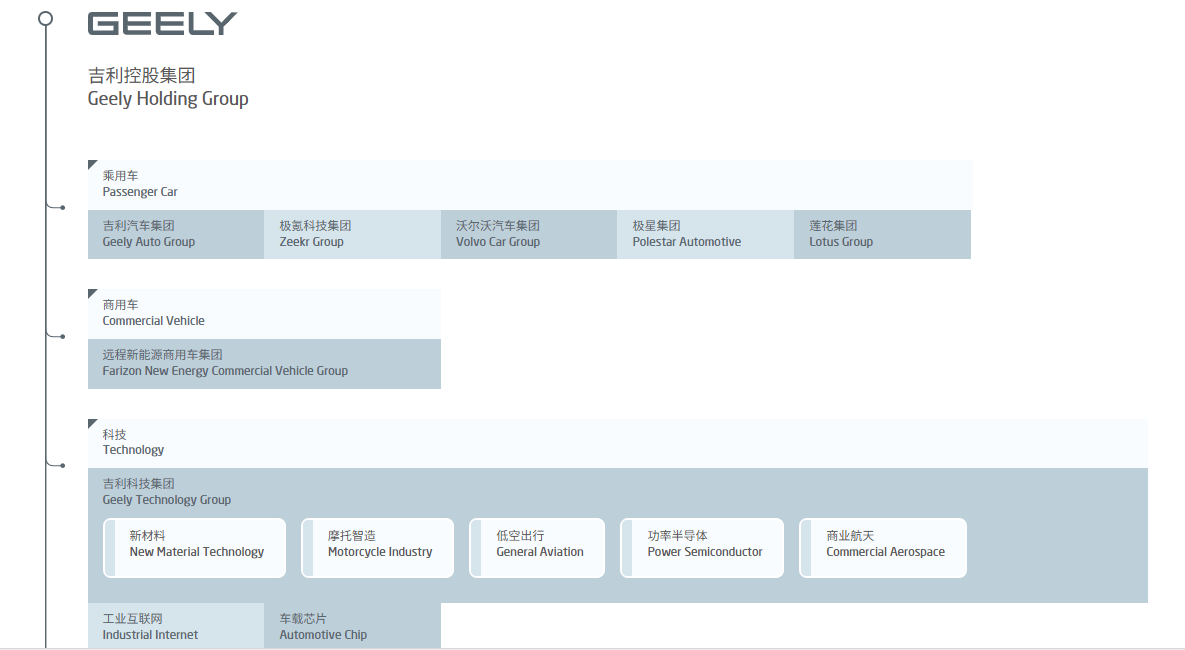Screen dimensions: 1185x650
Task: Open the Power Semiconductor card
Action: (x=703, y=547)
